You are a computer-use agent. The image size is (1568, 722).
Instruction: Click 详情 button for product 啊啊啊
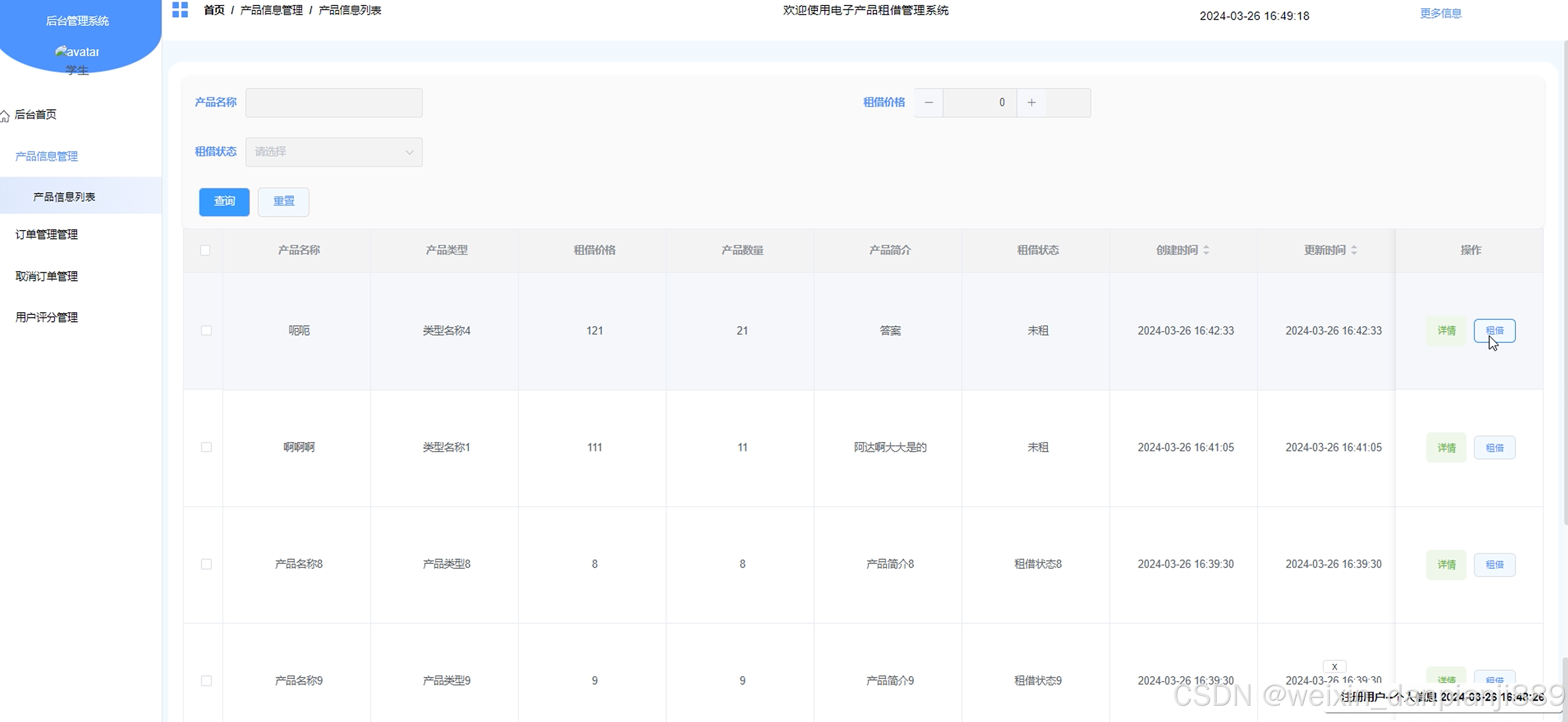1446,448
